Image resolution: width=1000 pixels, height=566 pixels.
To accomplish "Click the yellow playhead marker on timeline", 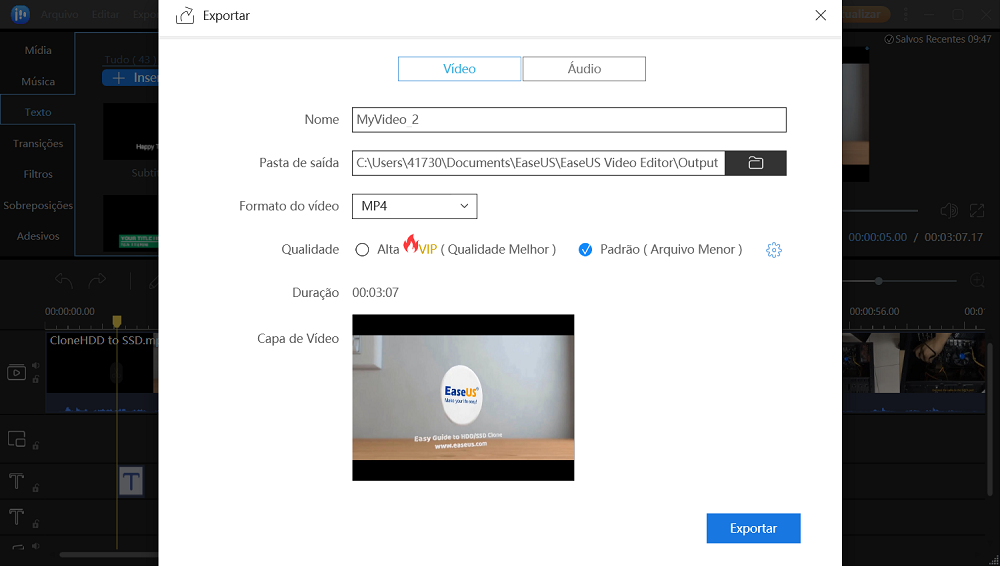I will point(117,320).
